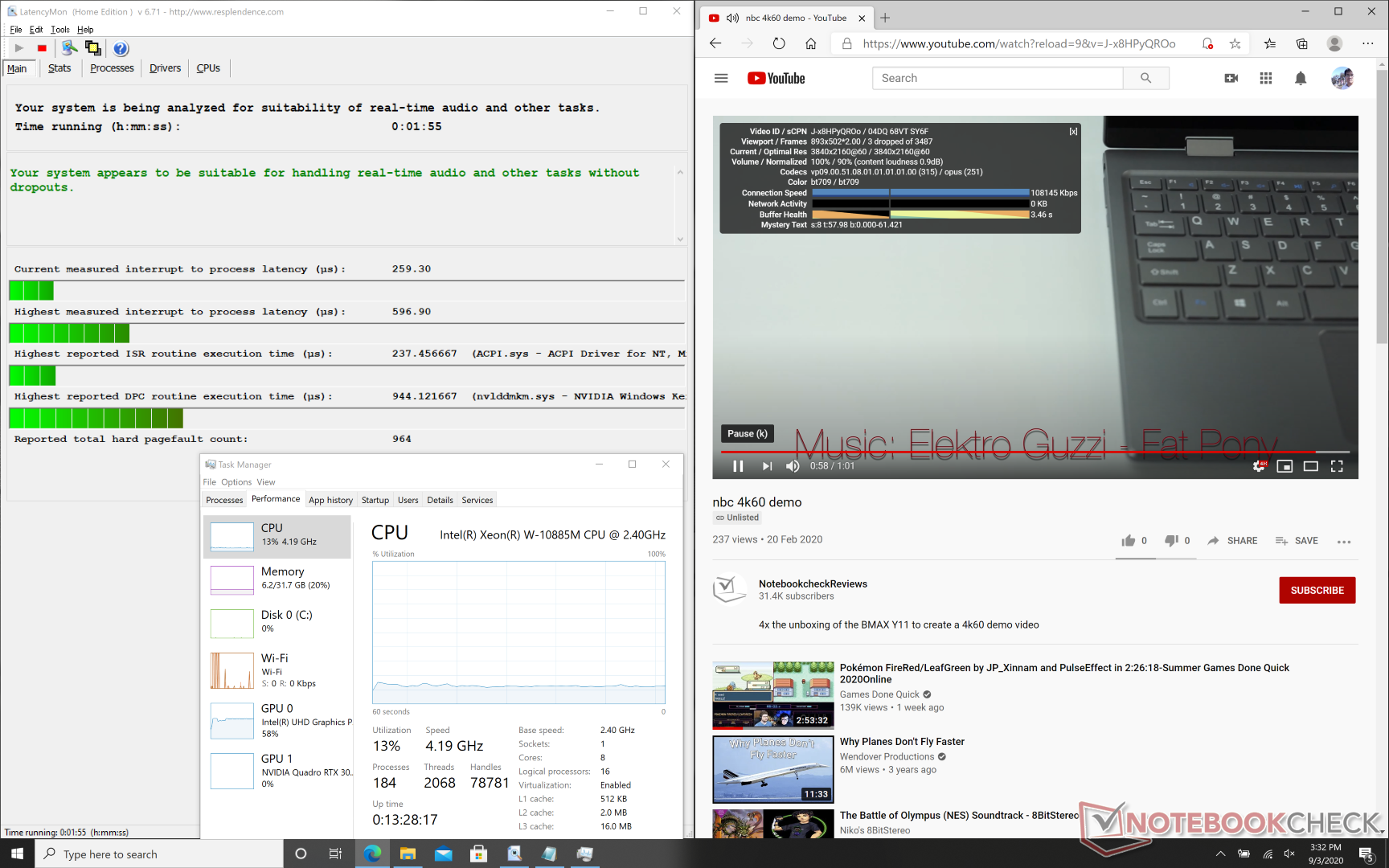Open LatencyMon Edit menu
This screenshot has width=1389, height=868.
(x=36, y=30)
